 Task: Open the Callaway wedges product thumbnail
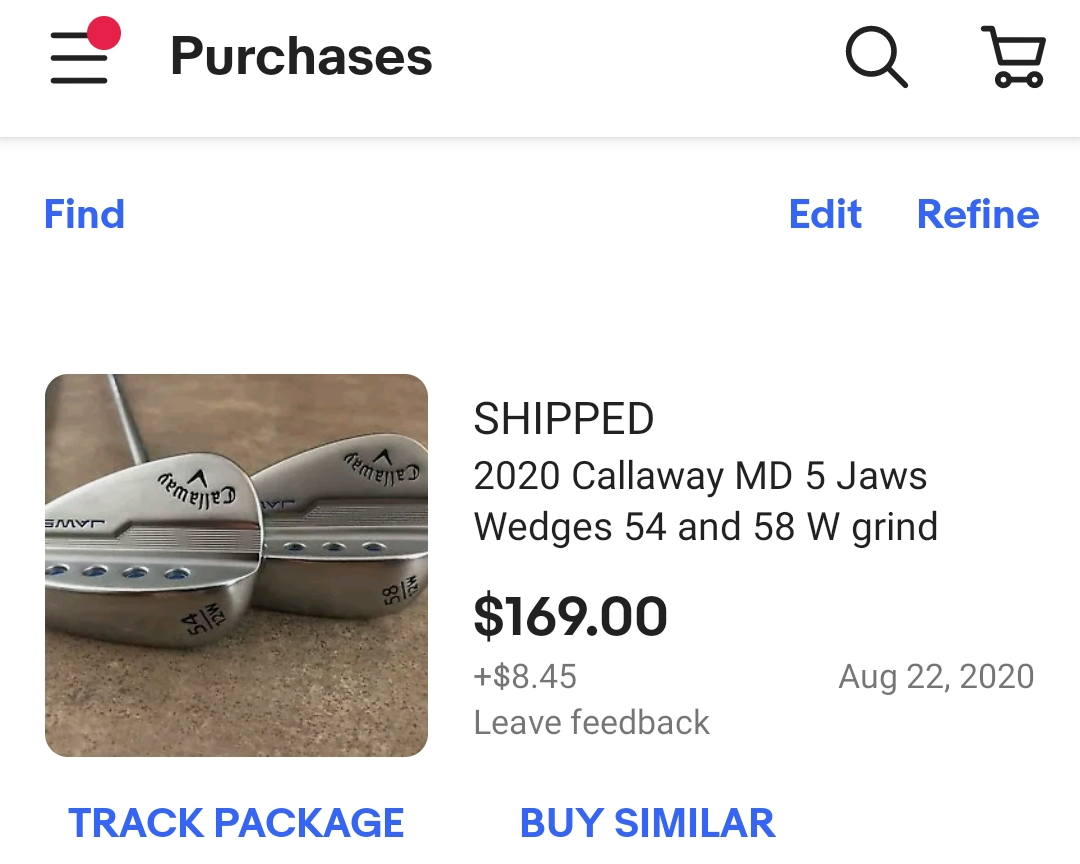[x=236, y=565]
